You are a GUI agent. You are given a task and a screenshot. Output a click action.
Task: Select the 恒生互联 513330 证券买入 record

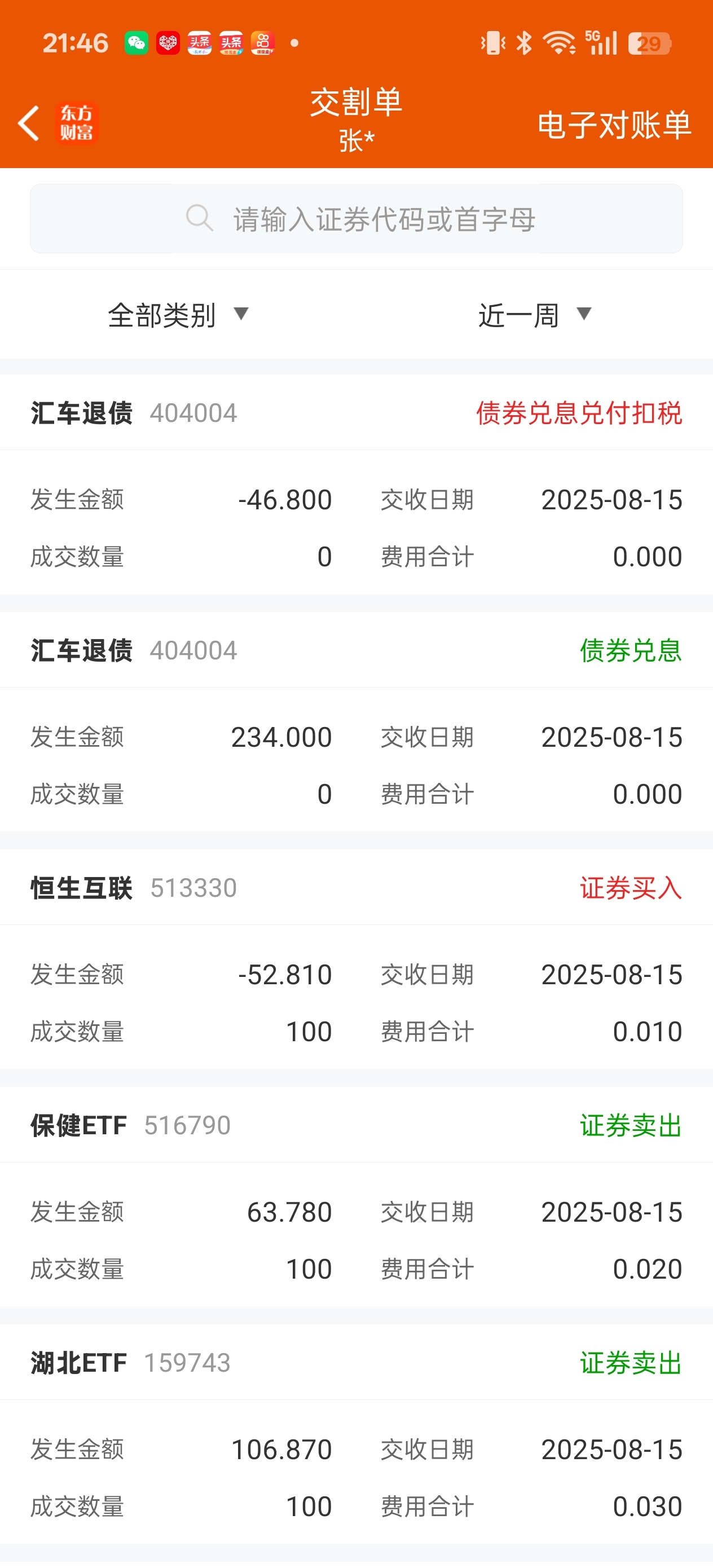point(356,959)
